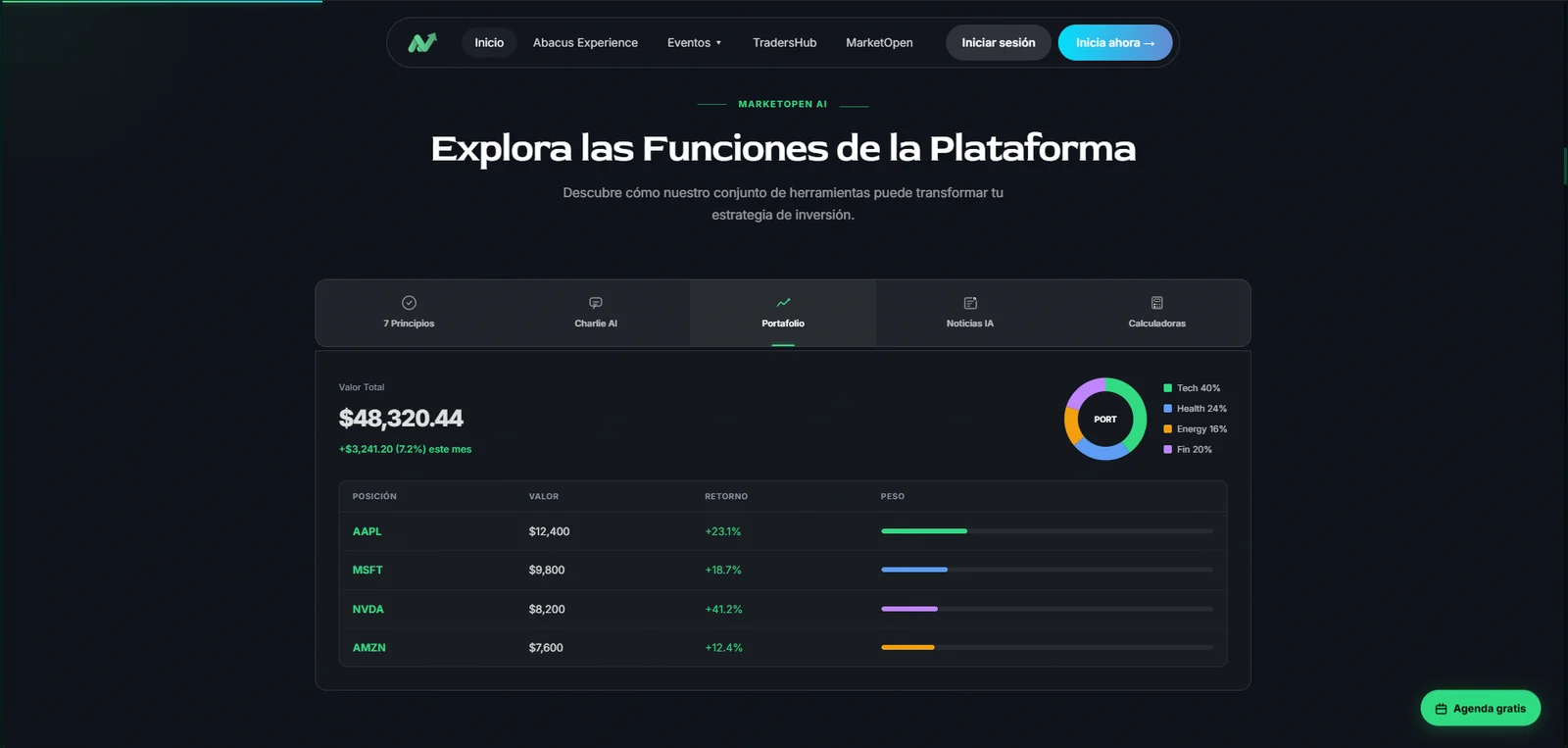Navigate to TradersHub

(x=784, y=42)
